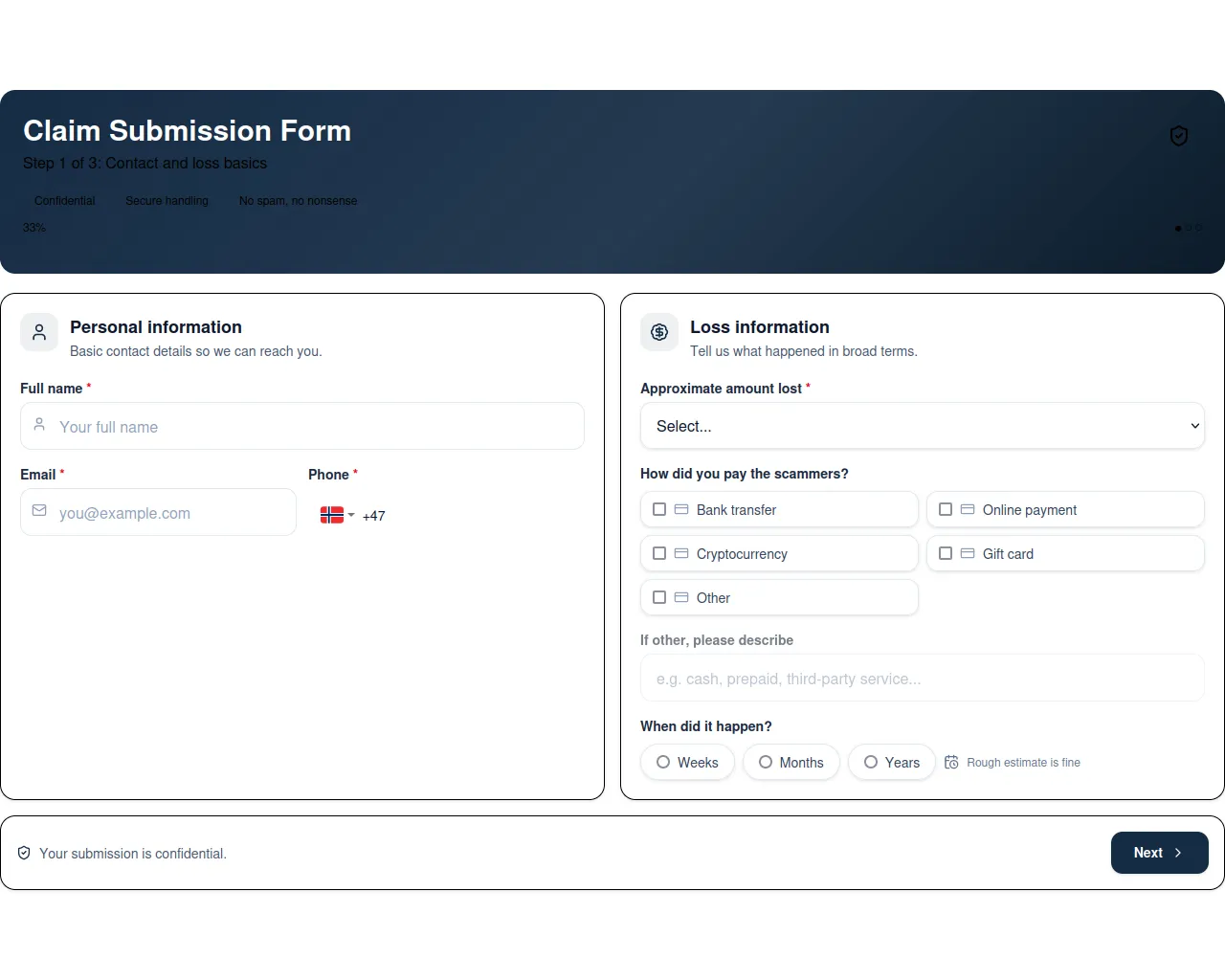1225x980 pixels.
Task: Expand the phone country code selector arrow
Action: pyautogui.click(x=351, y=515)
